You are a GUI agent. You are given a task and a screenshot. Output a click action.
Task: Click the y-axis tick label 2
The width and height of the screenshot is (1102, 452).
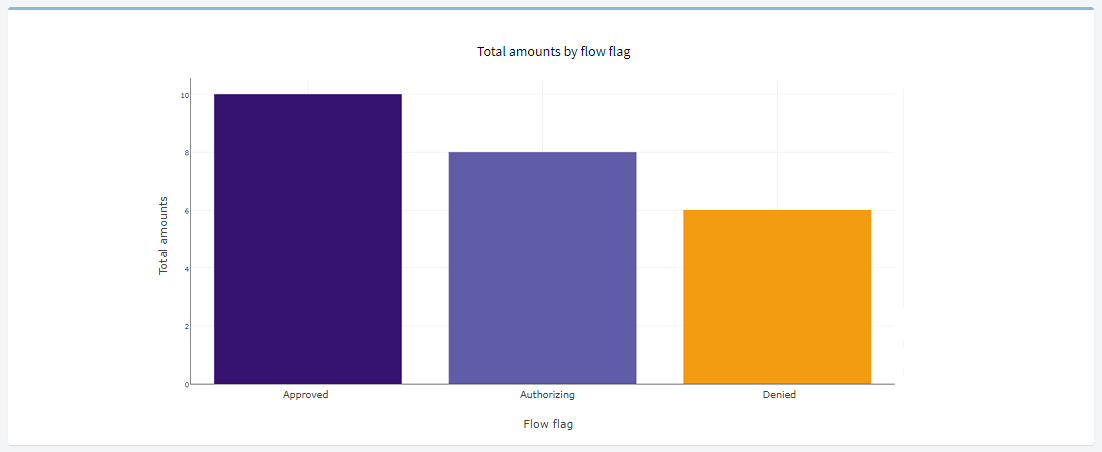[x=186, y=326]
